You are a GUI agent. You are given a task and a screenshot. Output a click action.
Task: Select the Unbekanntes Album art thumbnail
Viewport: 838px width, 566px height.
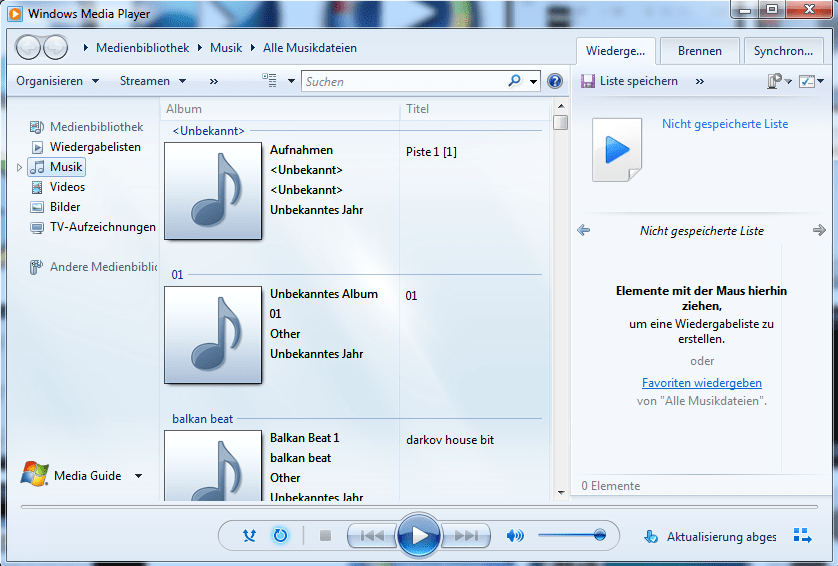pyautogui.click(x=213, y=335)
